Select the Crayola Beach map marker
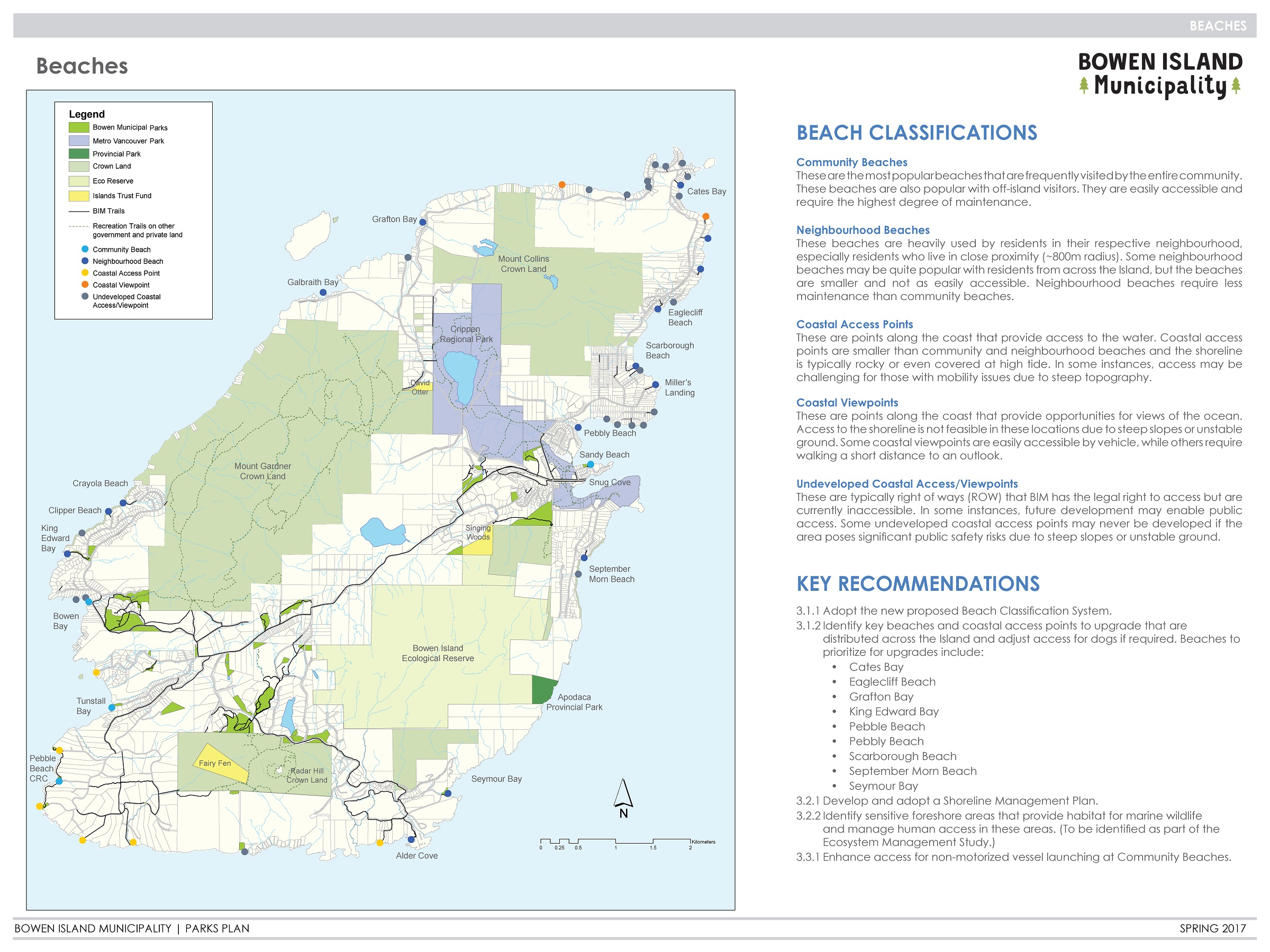 coord(123,502)
